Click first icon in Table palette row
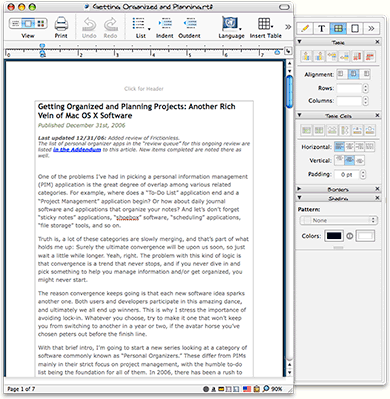The image size is (390, 399). 306,56
